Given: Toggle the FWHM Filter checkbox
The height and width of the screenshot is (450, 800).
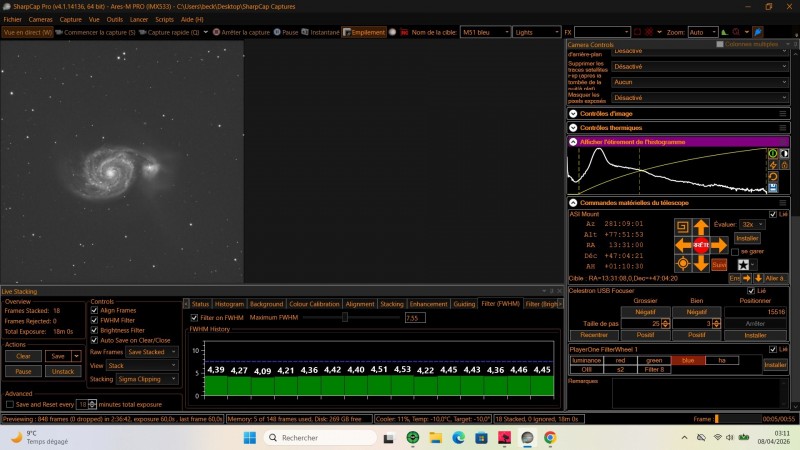Looking at the screenshot, I should point(94,320).
